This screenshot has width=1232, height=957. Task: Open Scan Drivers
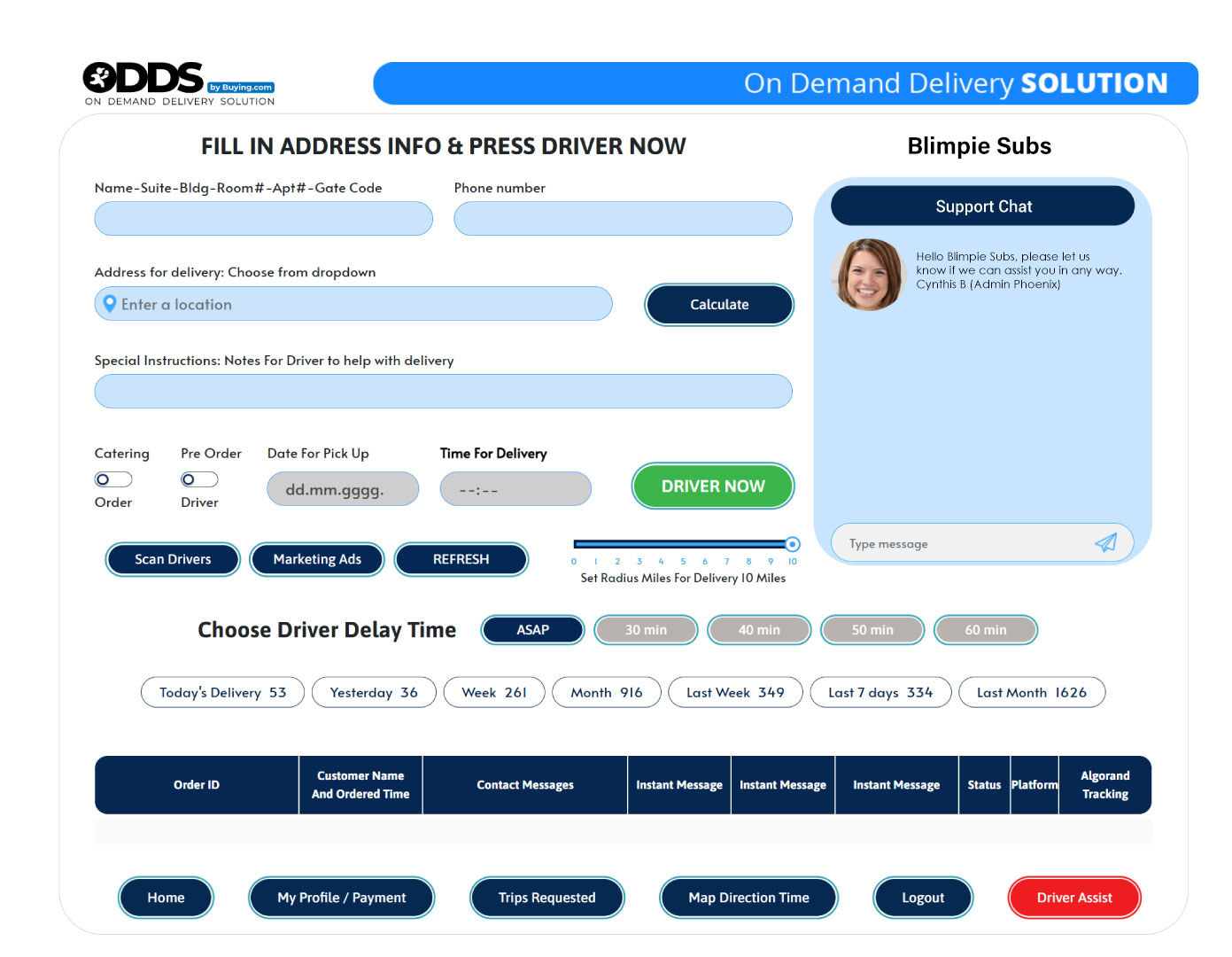(173, 559)
